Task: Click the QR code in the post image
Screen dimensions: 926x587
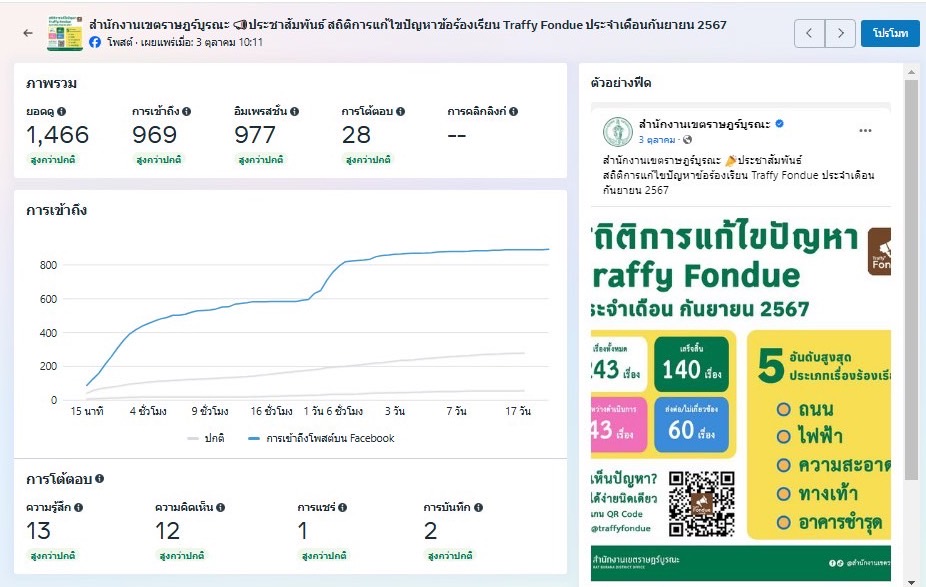Action: 702,504
